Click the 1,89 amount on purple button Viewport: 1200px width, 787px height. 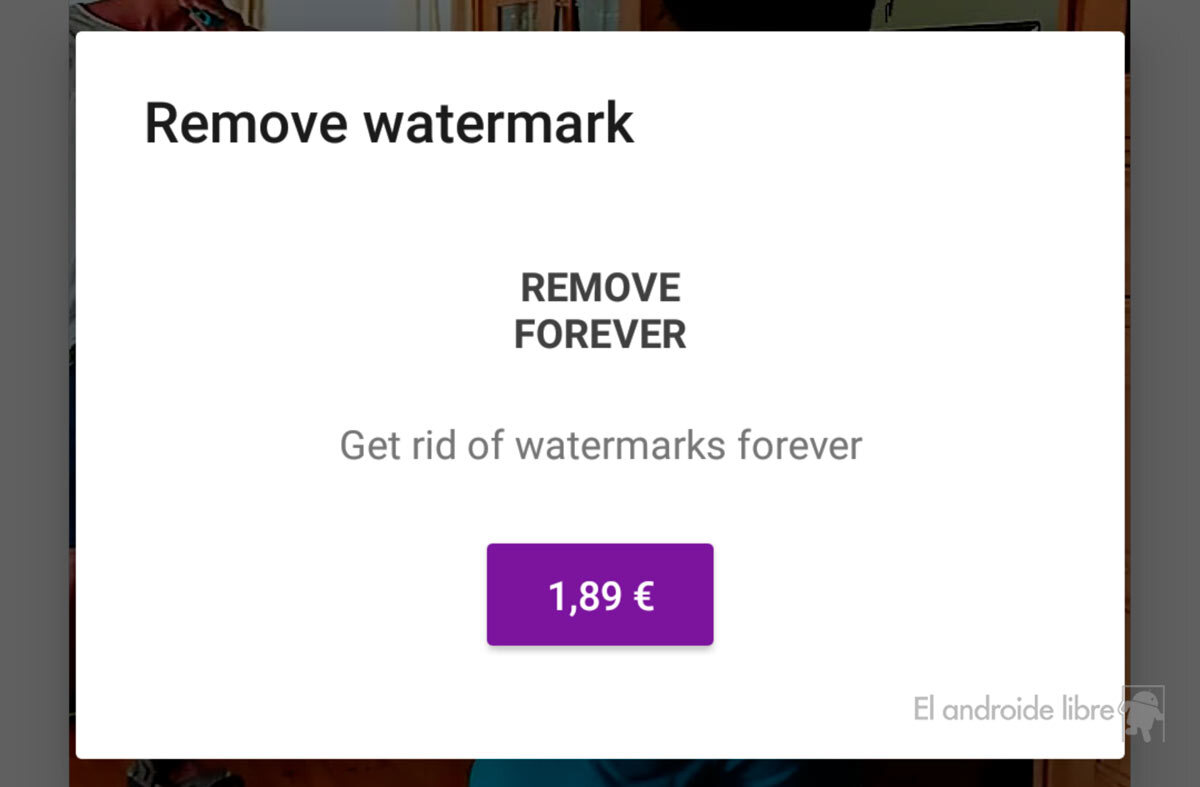(584, 597)
